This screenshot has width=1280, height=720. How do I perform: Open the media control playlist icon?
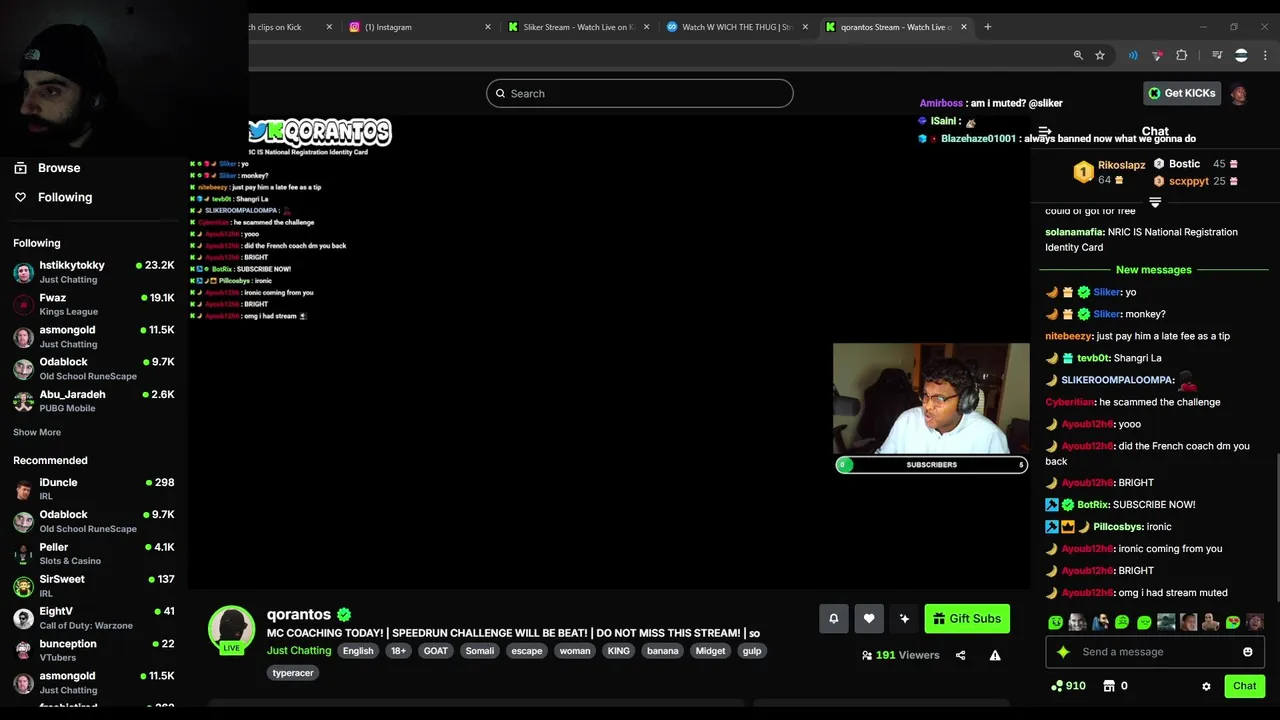(x=1217, y=55)
